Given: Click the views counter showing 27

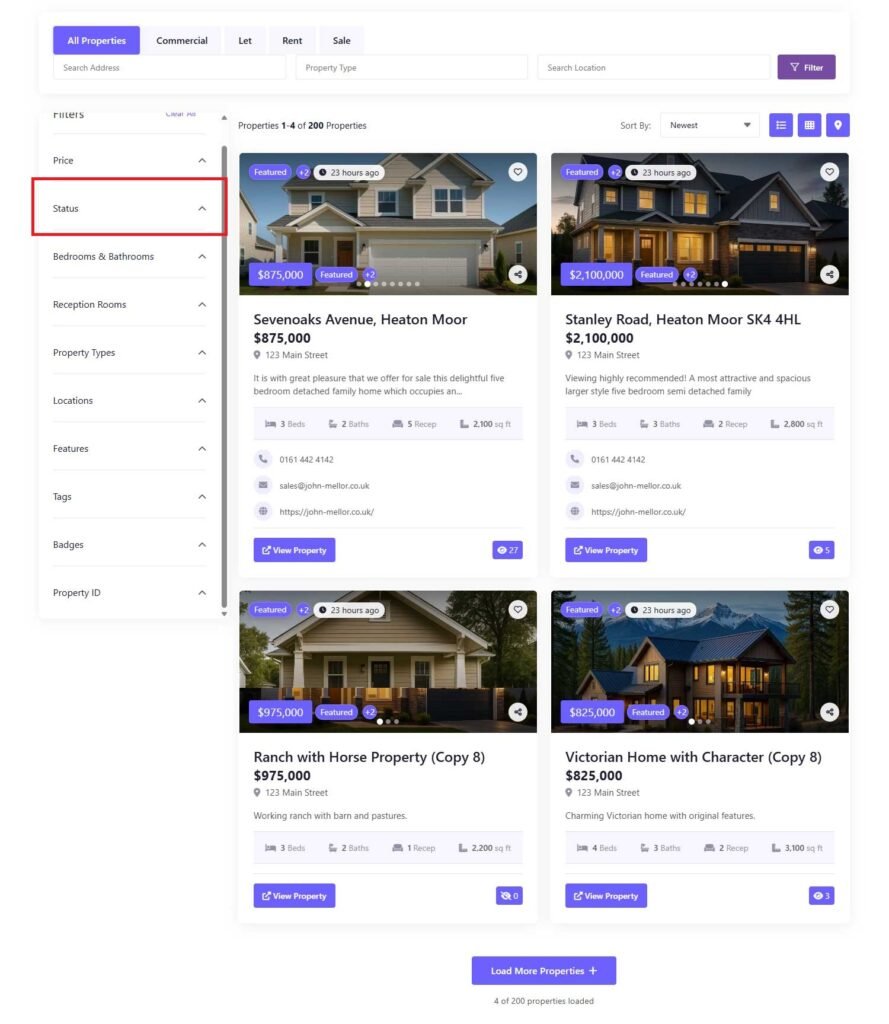Looking at the screenshot, I should (x=507, y=550).
